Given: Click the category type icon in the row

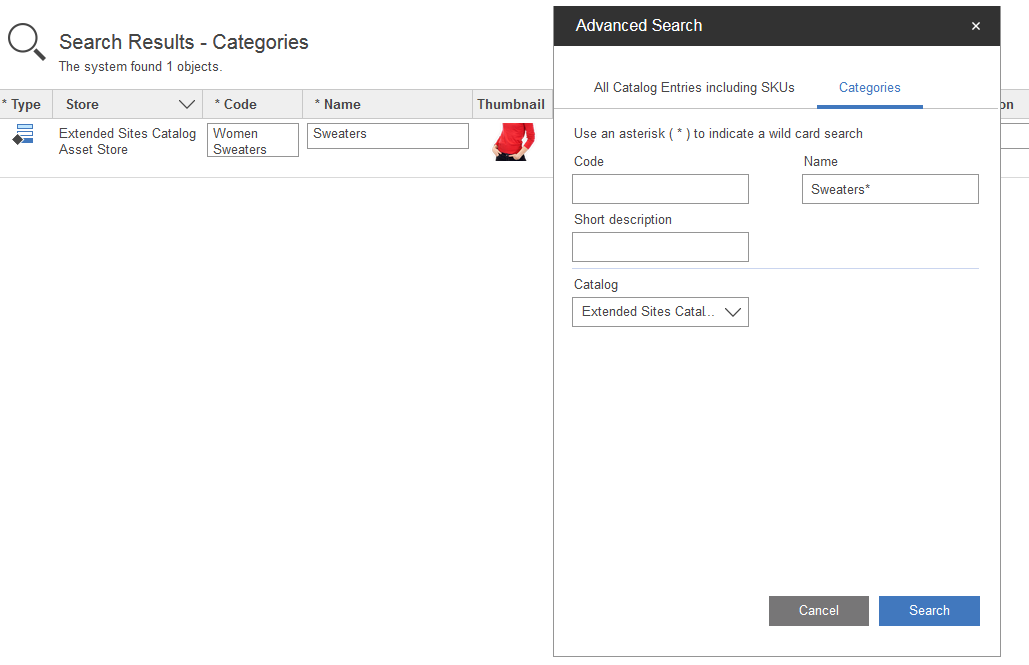Looking at the screenshot, I should (24, 134).
